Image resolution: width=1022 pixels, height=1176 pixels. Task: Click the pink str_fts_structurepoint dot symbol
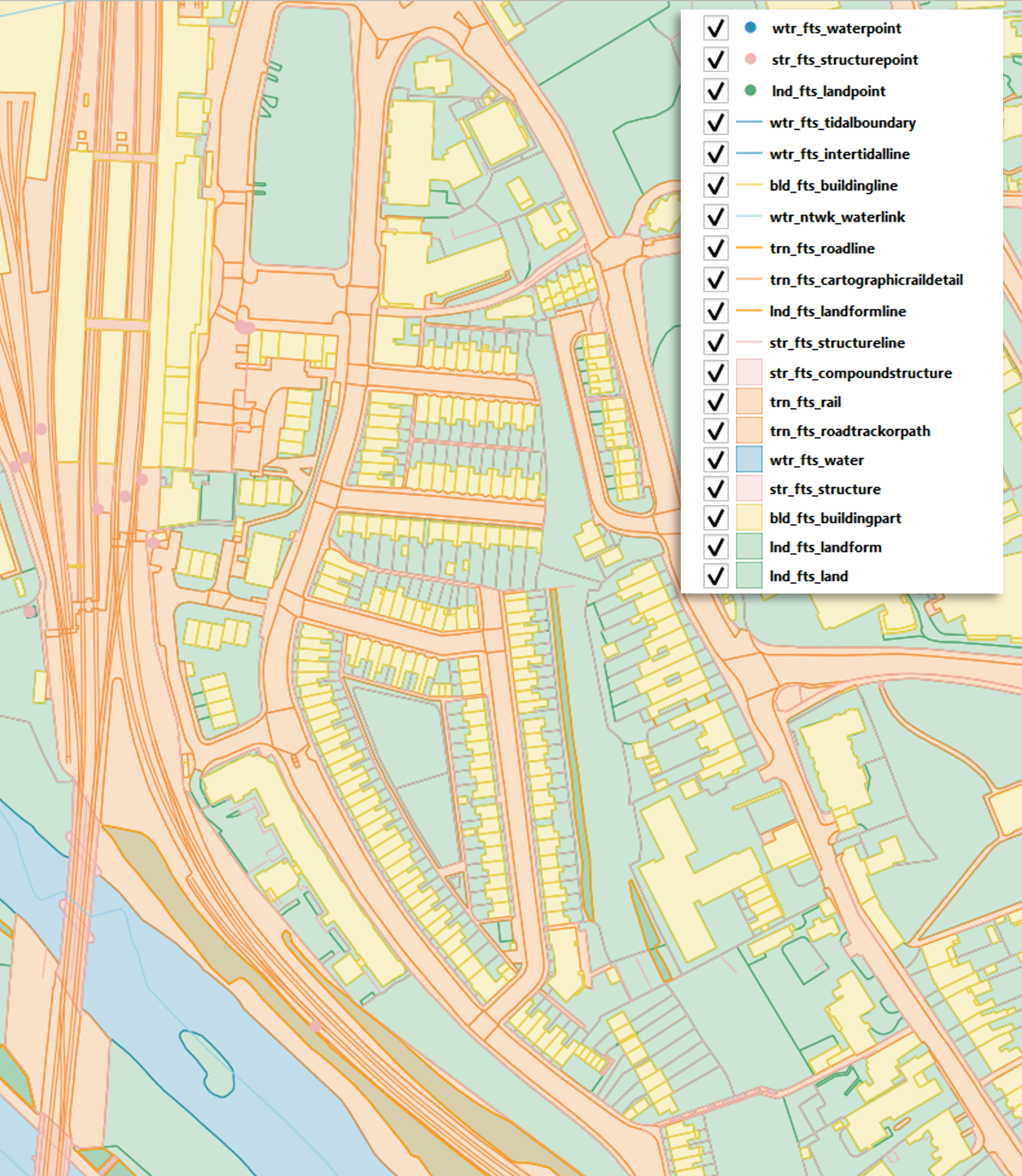(750, 59)
